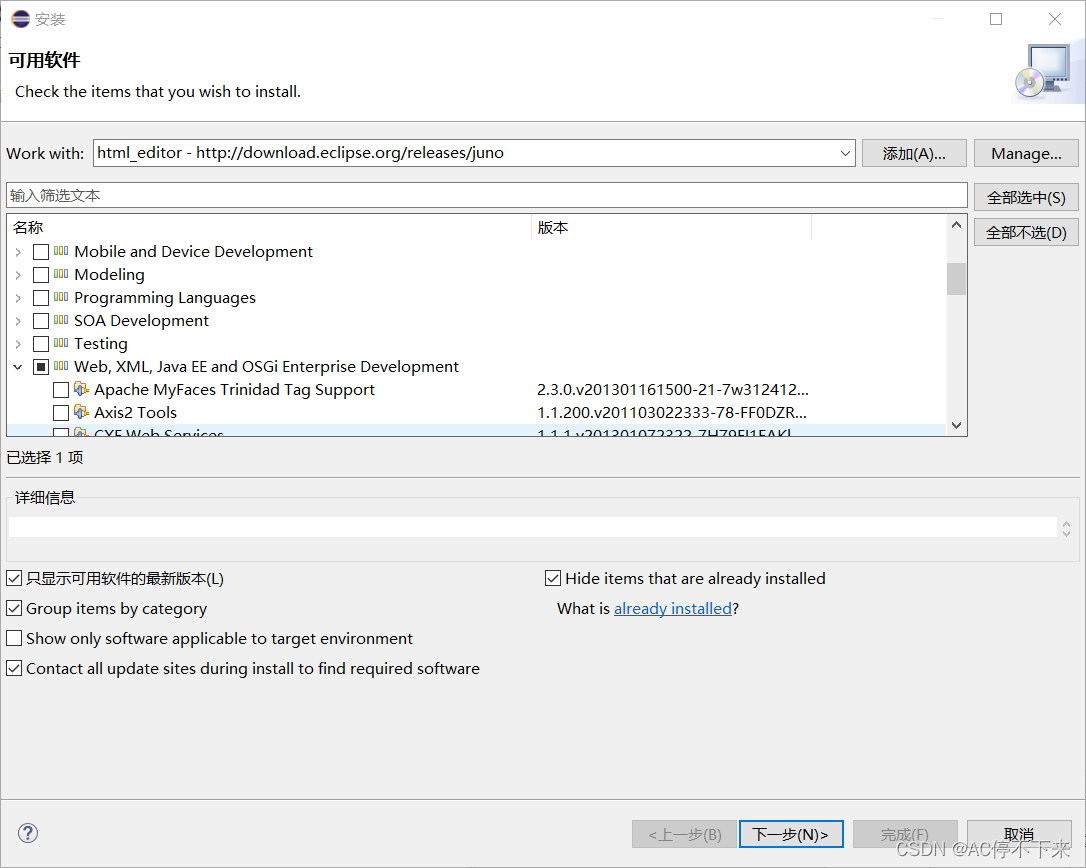The width and height of the screenshot is (1086, 868).
Task: Close the 安装 dialog window
Action: [x=1055, y=19]
